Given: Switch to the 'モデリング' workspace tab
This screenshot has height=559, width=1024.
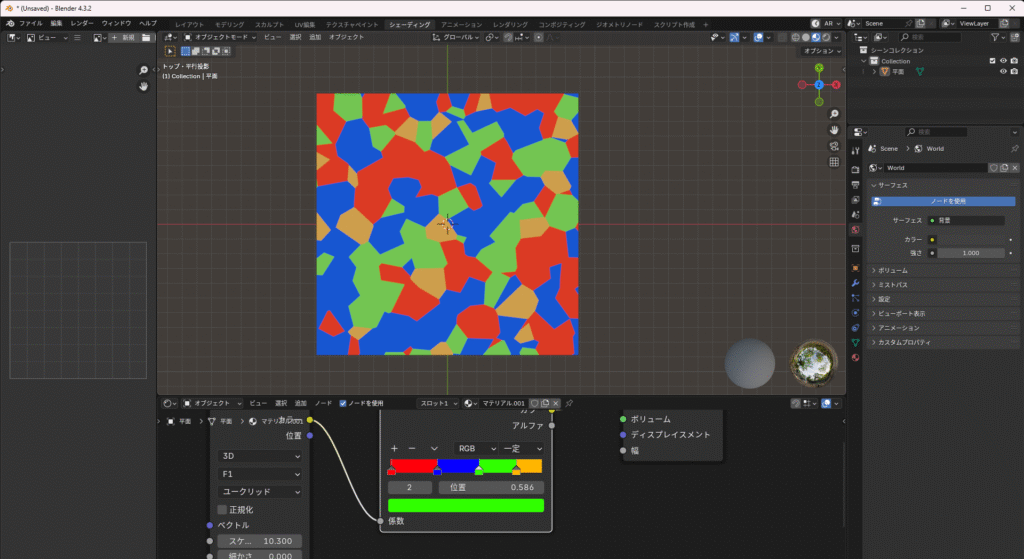Looking at the screenshot, I should [229, 25].
